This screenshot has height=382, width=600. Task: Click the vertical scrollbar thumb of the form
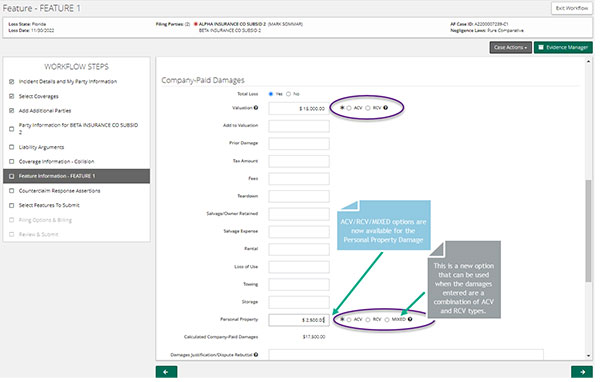coord(589,232)
